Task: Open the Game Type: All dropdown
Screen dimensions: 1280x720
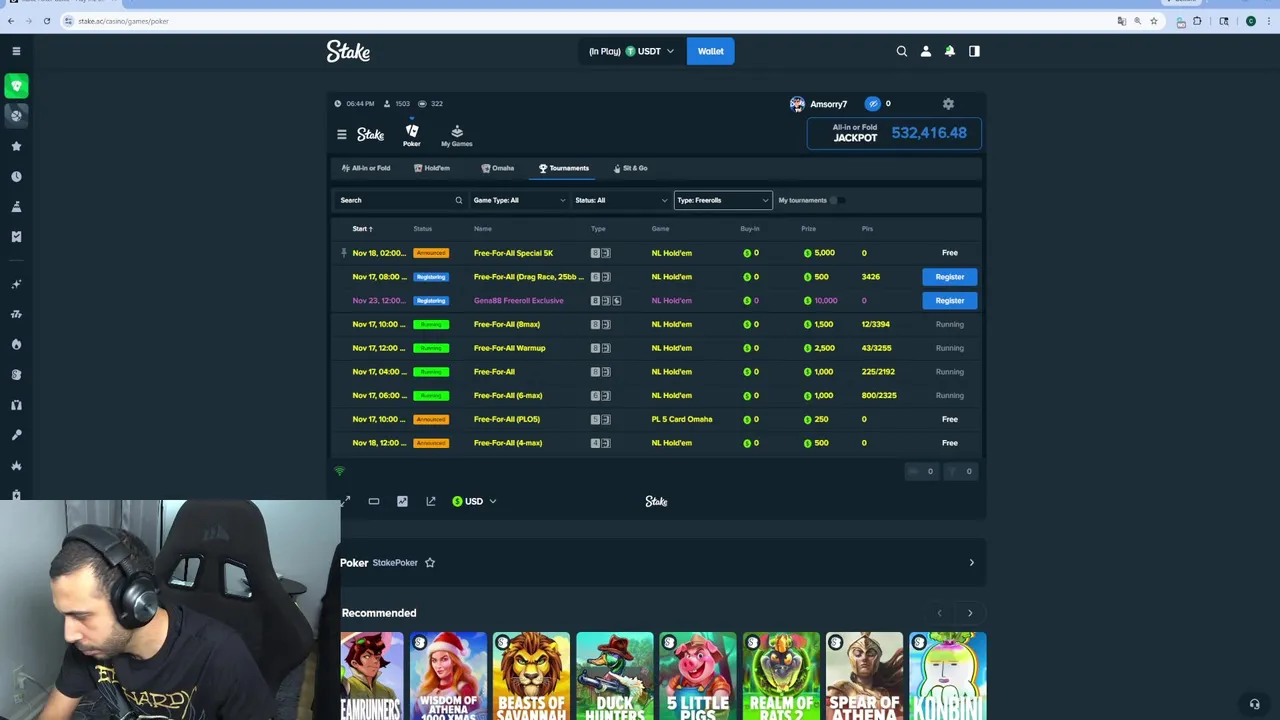Action: (x=519, y=200)
